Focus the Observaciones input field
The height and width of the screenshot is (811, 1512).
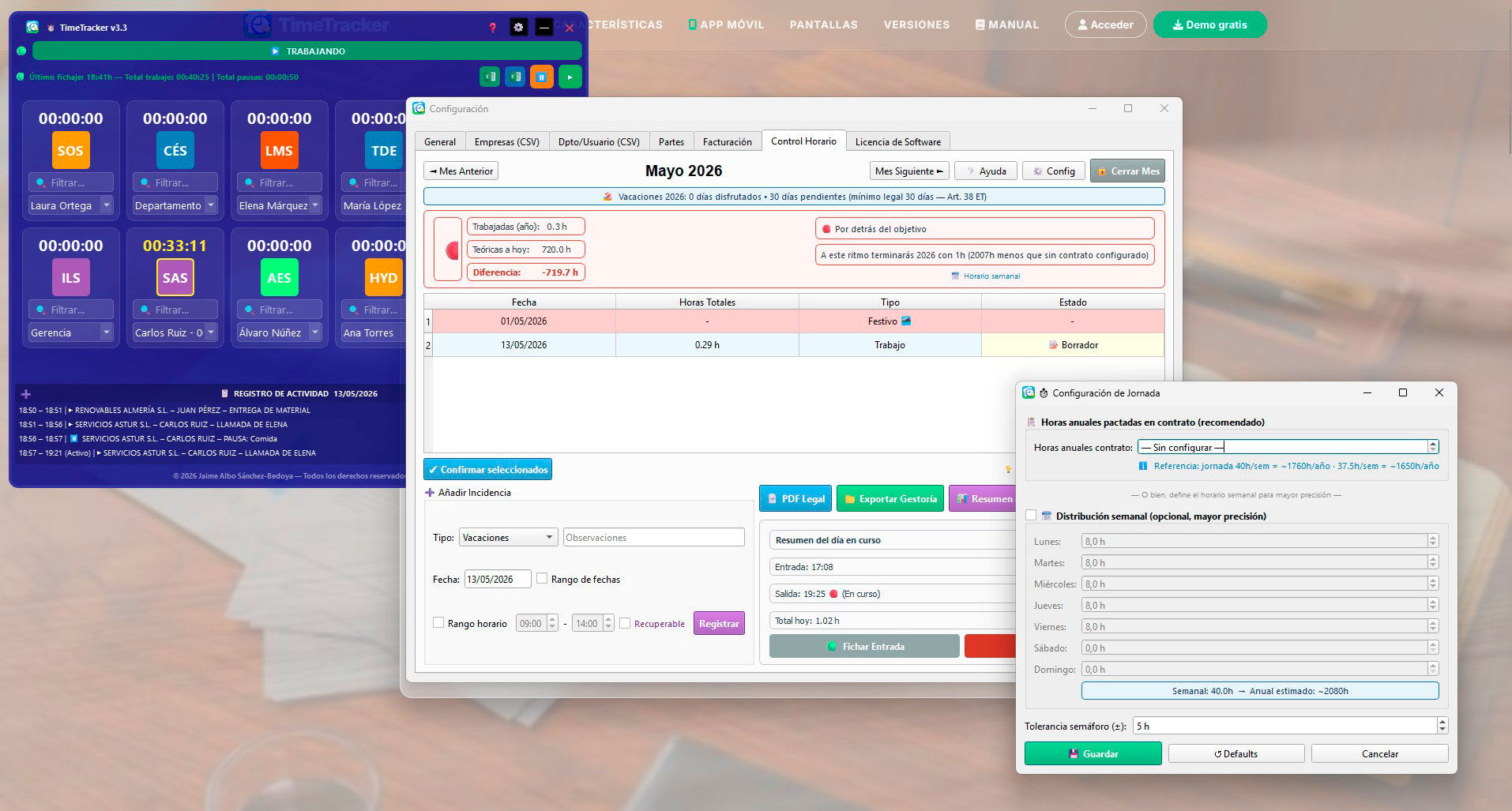(x=653, y=537)
